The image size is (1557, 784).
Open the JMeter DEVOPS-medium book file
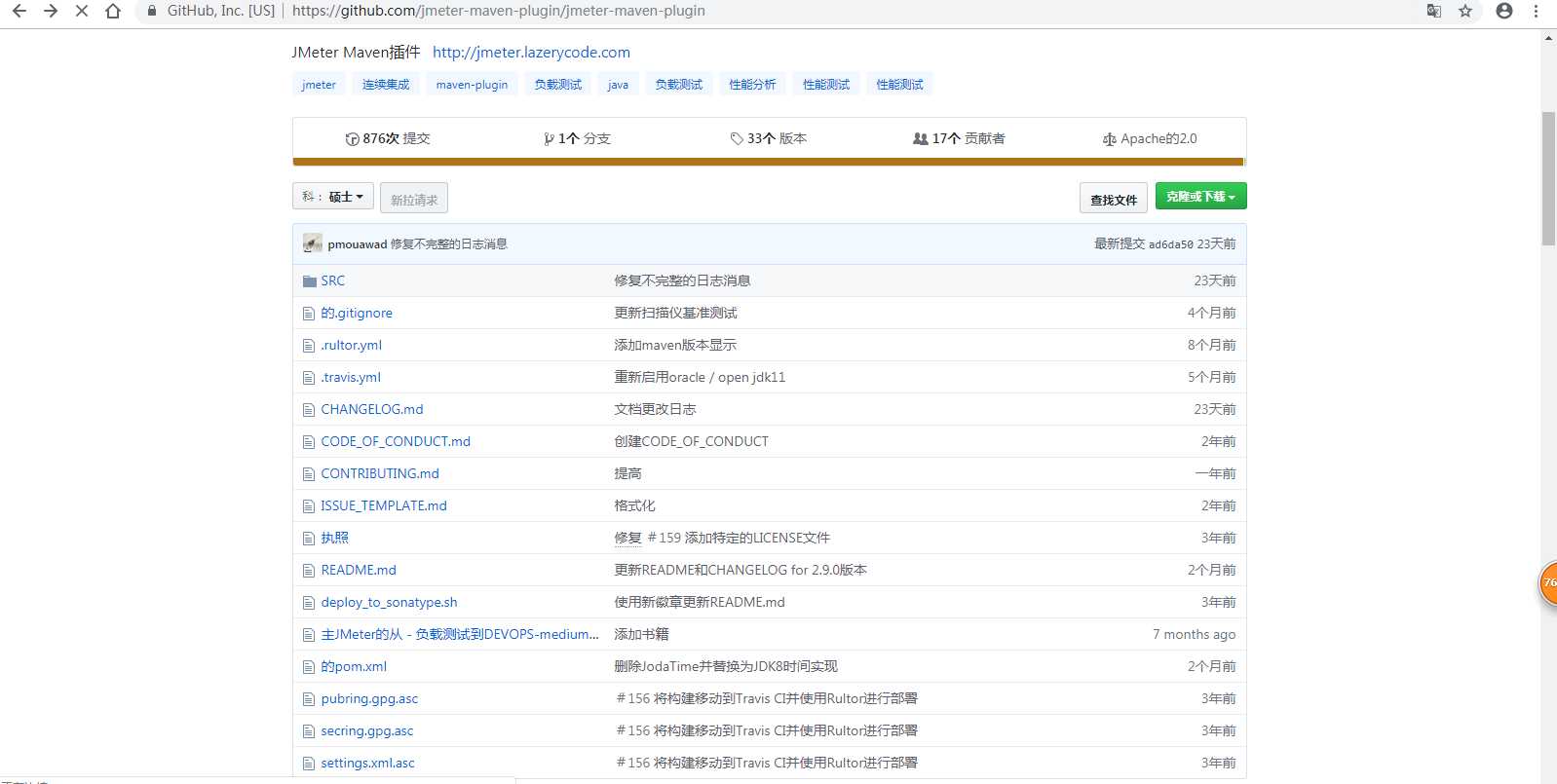(x=460, y=634)
